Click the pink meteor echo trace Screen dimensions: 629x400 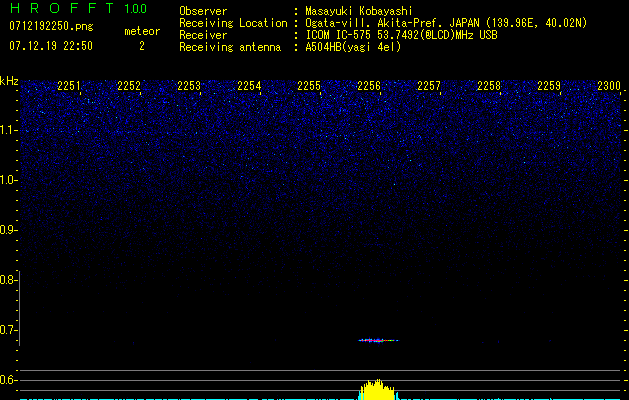tap(375, 341)
